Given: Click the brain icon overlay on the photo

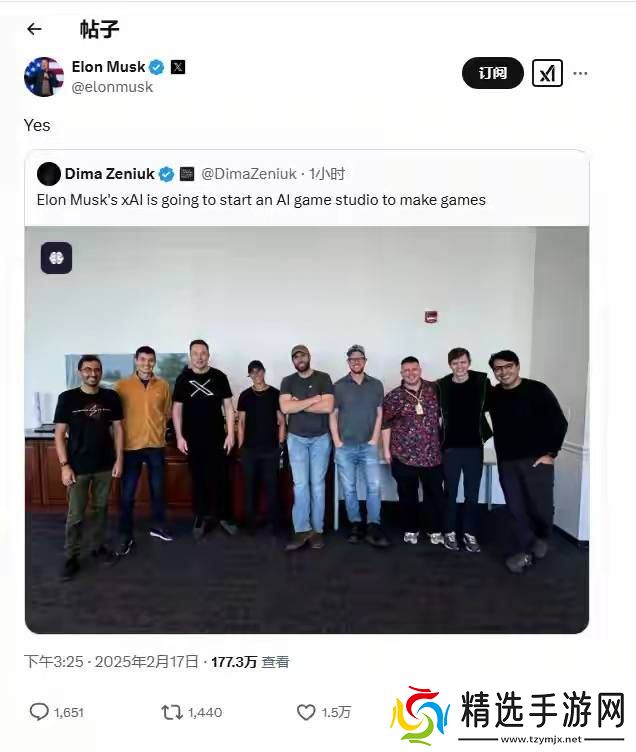Looking at the screenshot, I should 57,258.
